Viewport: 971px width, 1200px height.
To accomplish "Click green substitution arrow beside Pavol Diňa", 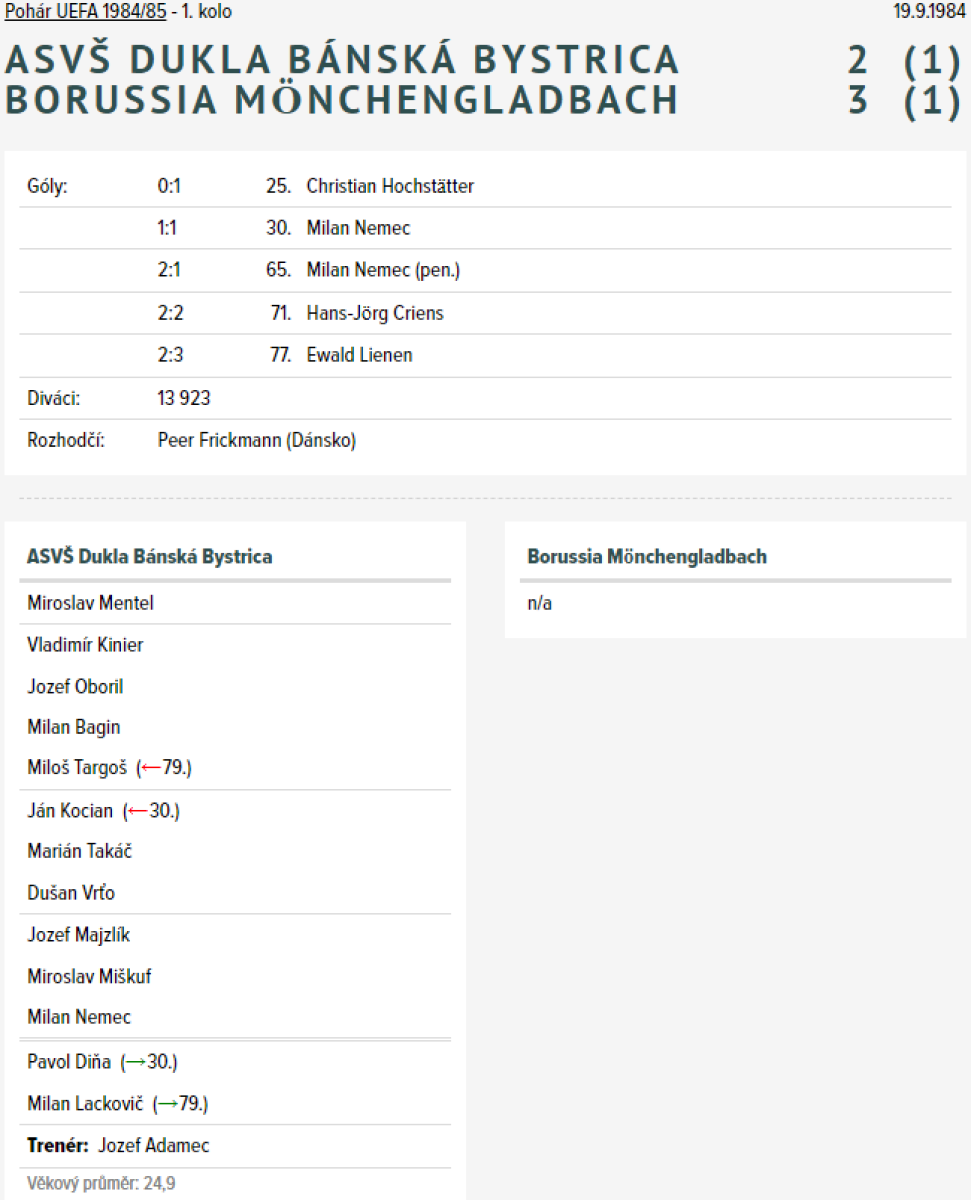I will (x=134, y=1062).
